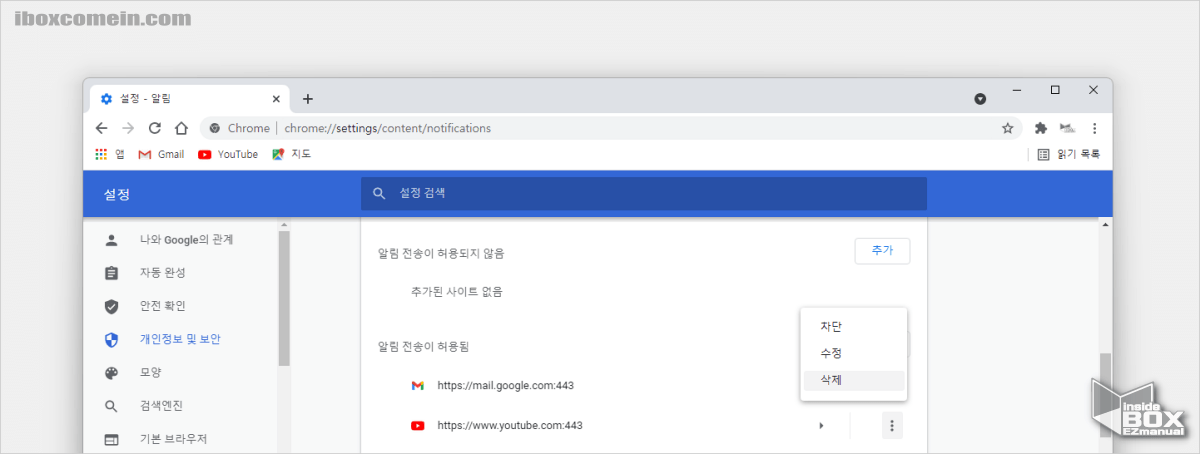Click the Chrome site info icon in address bar
The image size is (1200, 454).
click(215, 128)
